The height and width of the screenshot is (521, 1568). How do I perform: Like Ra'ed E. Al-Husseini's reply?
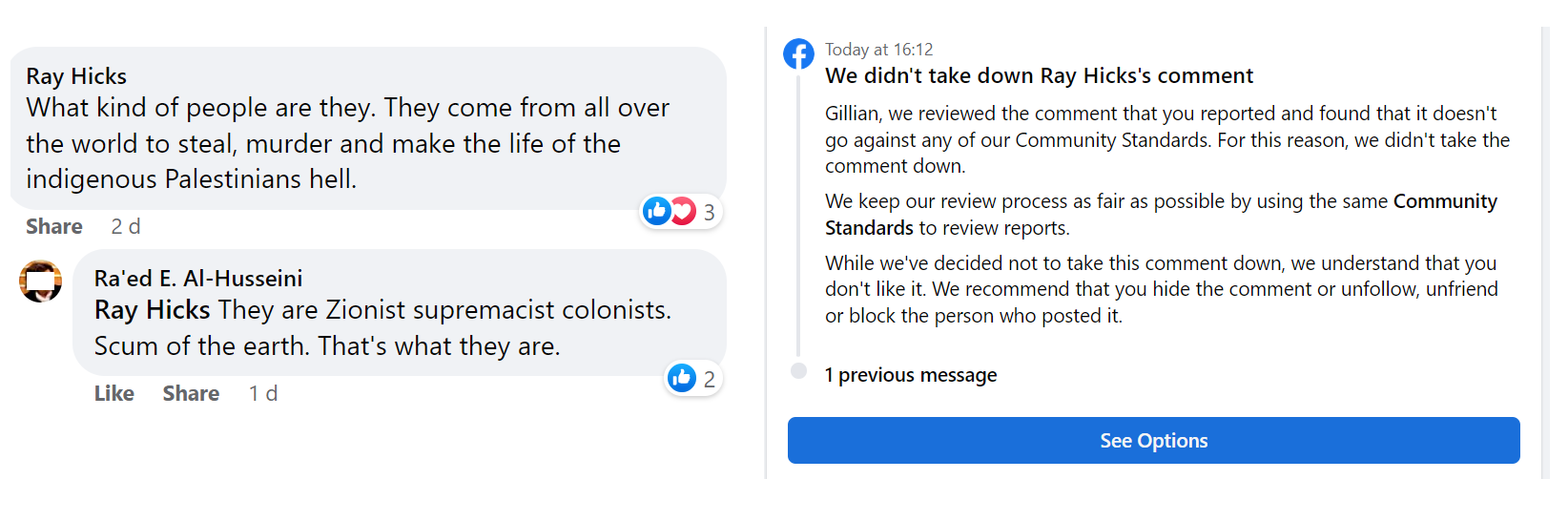(113, 393)
